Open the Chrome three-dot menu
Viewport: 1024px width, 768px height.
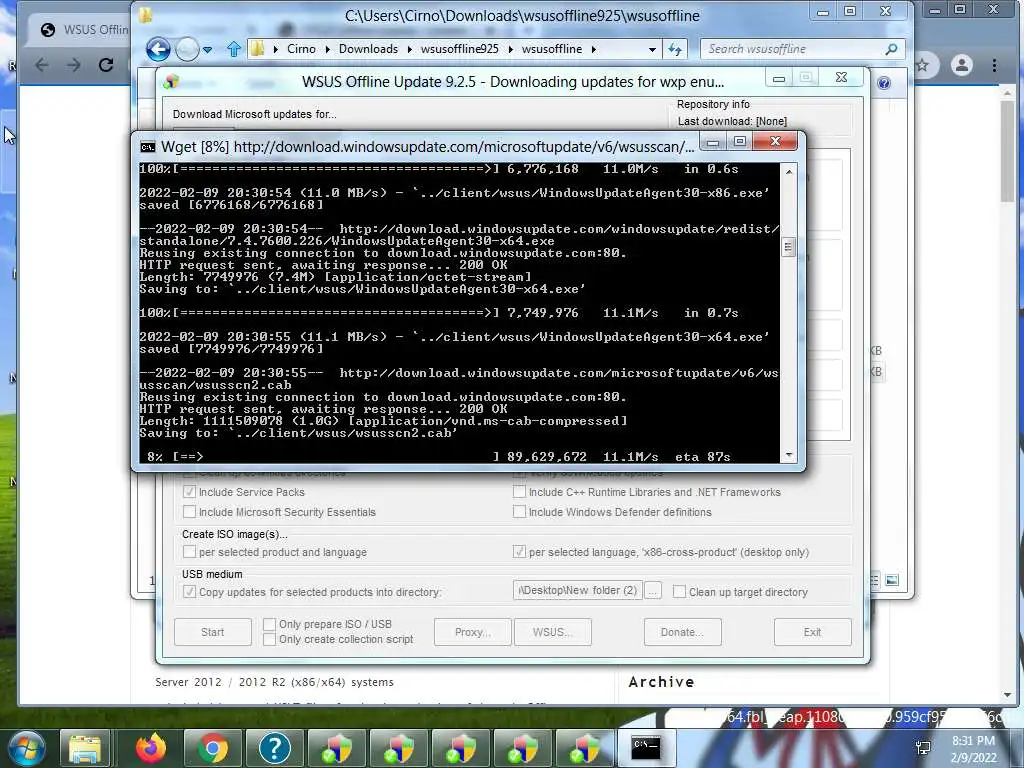pyautogui.click(x=994, y=65)
